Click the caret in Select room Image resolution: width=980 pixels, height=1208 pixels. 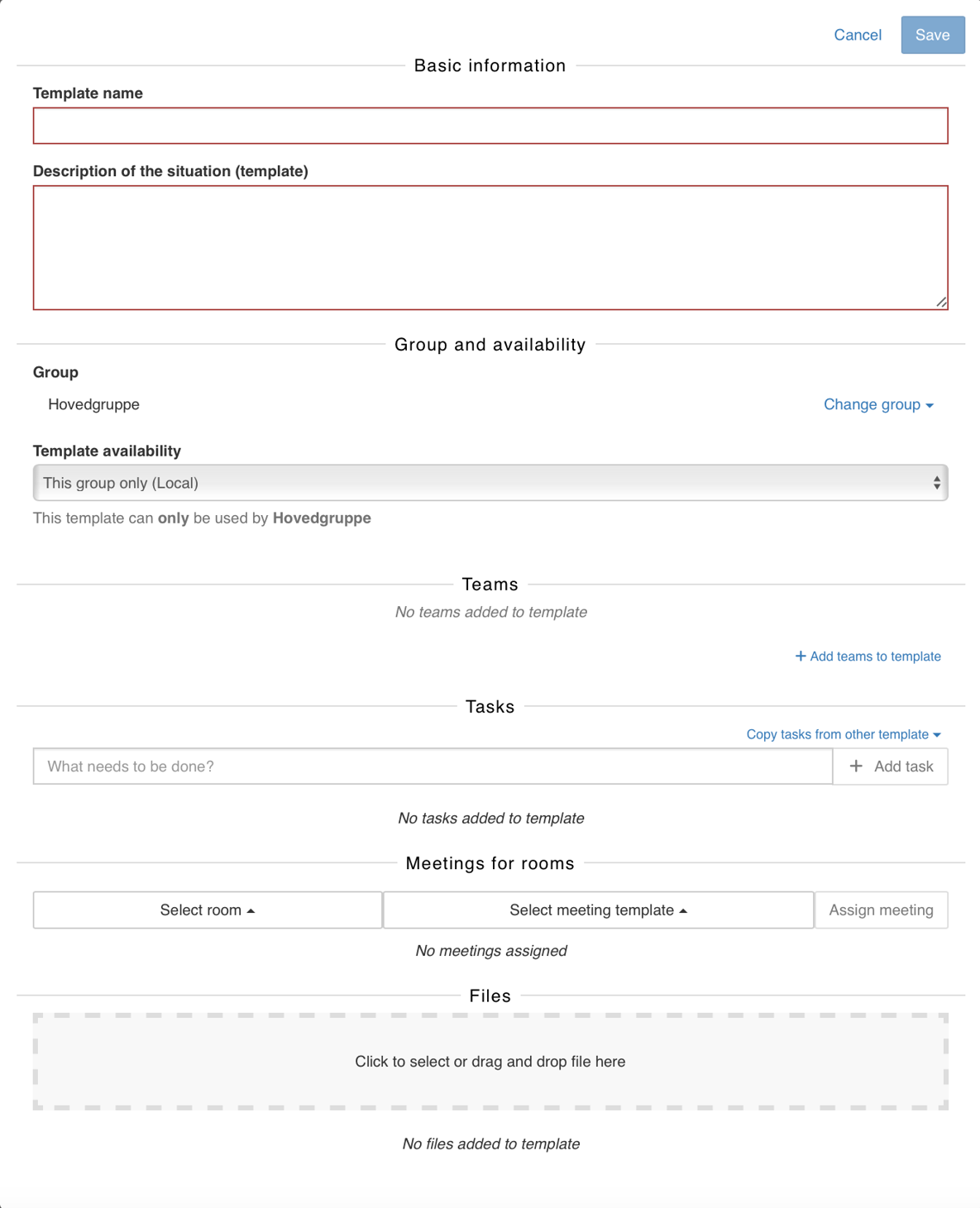click(251, 910)
